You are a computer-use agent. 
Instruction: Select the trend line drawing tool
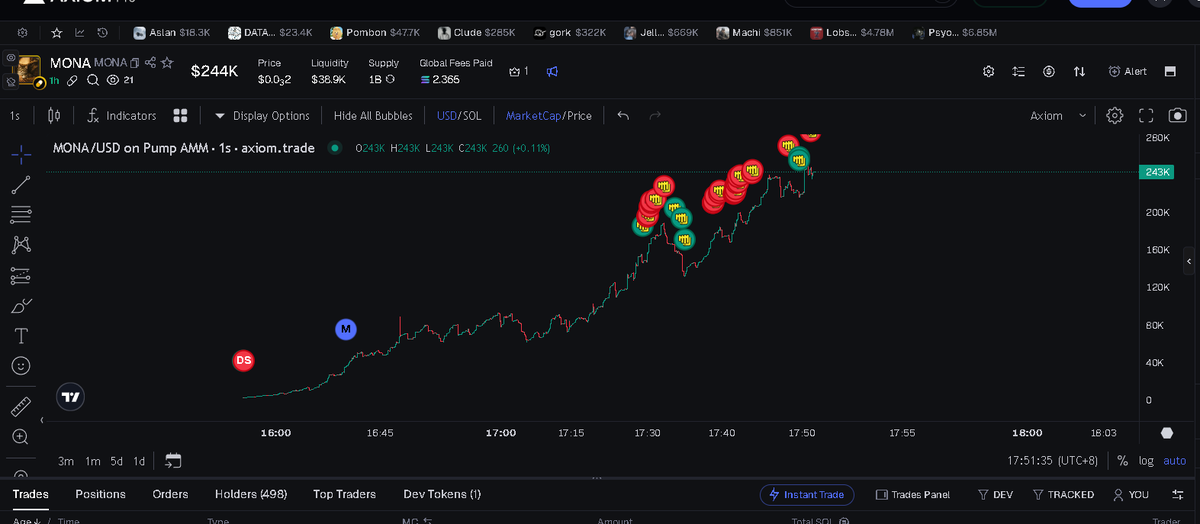pos(21,184)
